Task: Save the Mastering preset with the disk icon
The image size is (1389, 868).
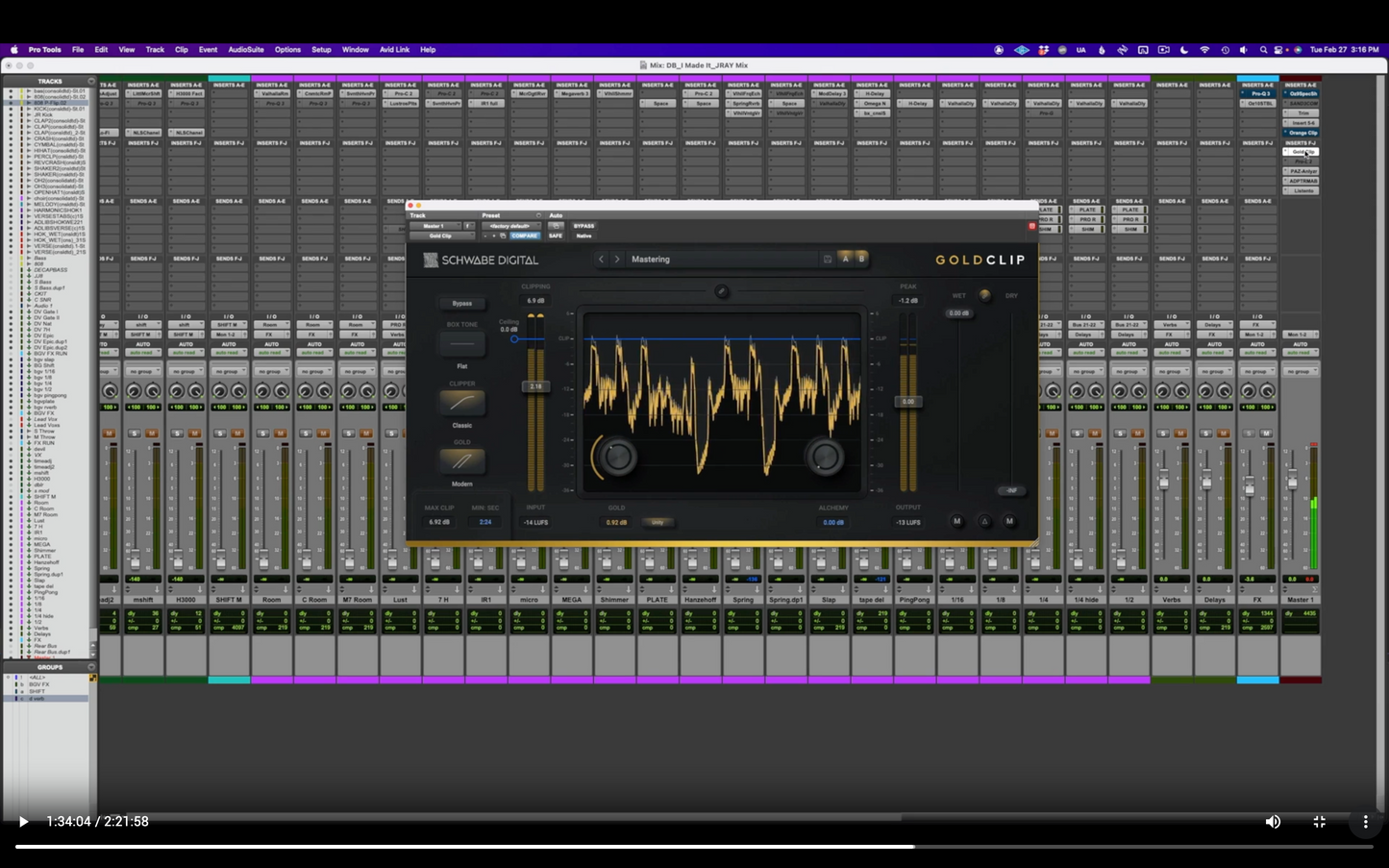Action: 827,259
